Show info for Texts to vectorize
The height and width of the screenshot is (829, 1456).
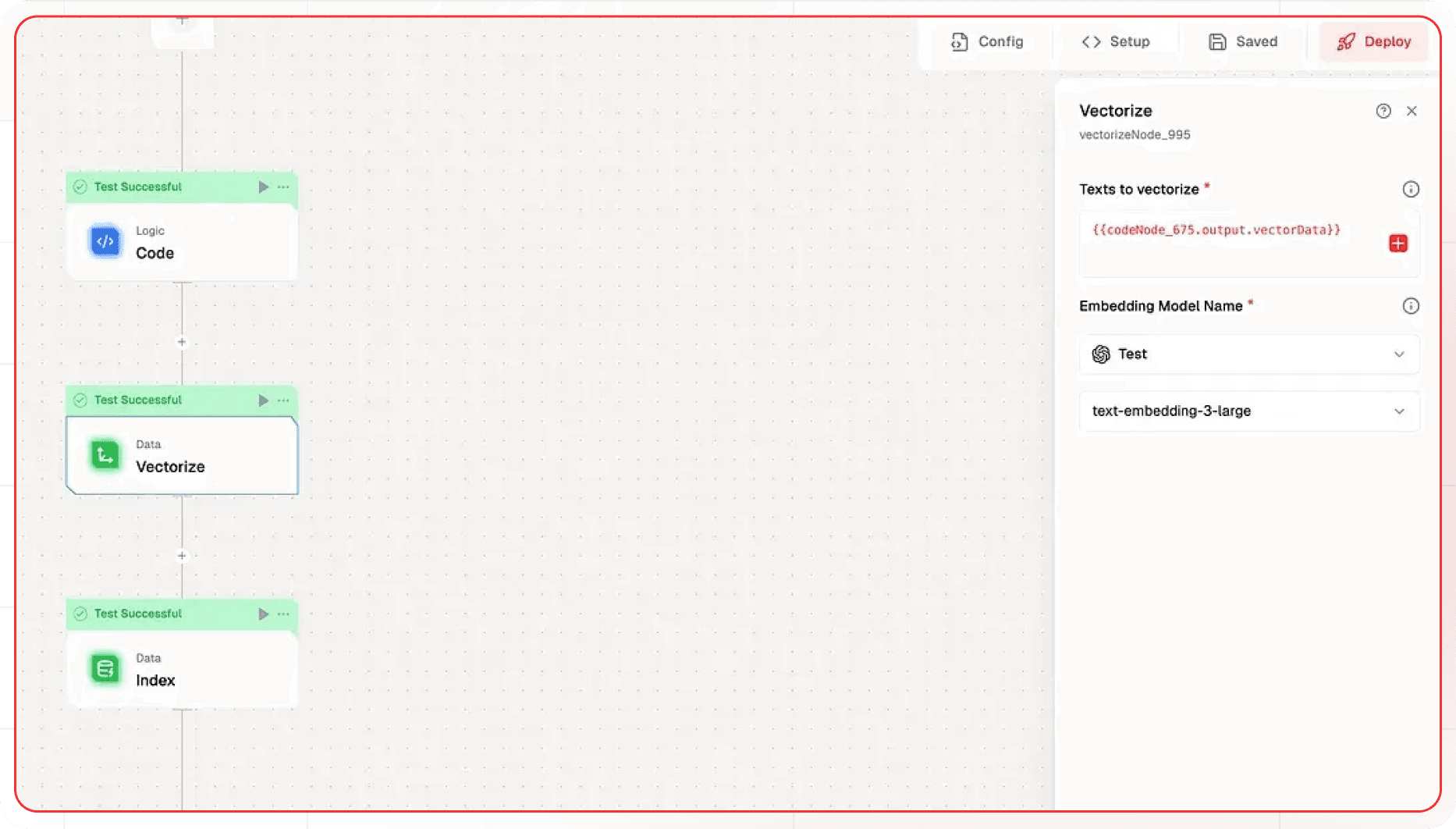tap(1411, 189)
